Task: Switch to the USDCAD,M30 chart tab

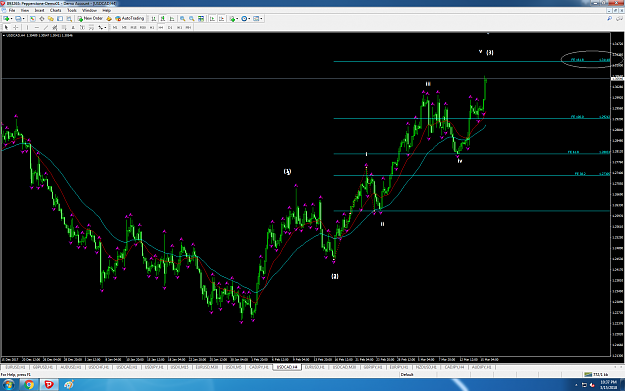Action: (345, 367)
